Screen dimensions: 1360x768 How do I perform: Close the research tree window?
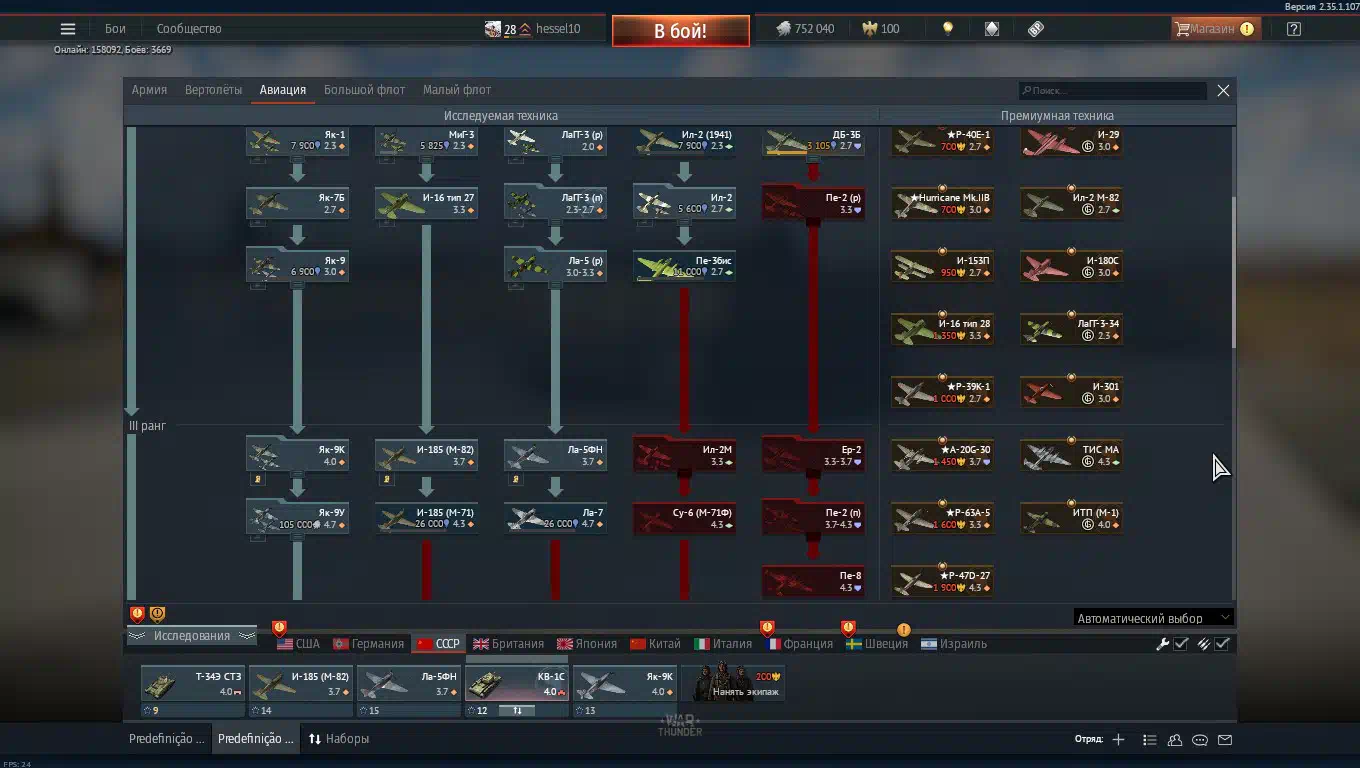click(1223, 91)
